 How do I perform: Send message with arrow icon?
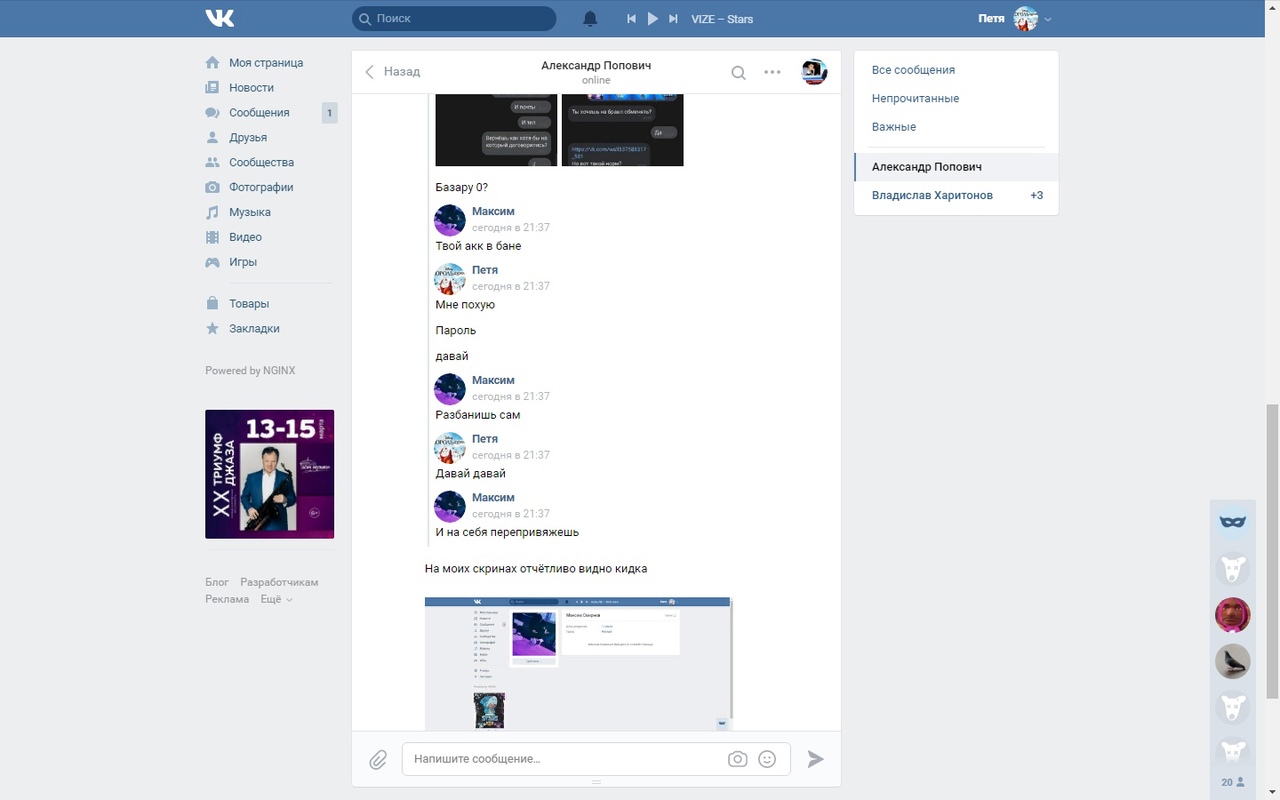816,759
